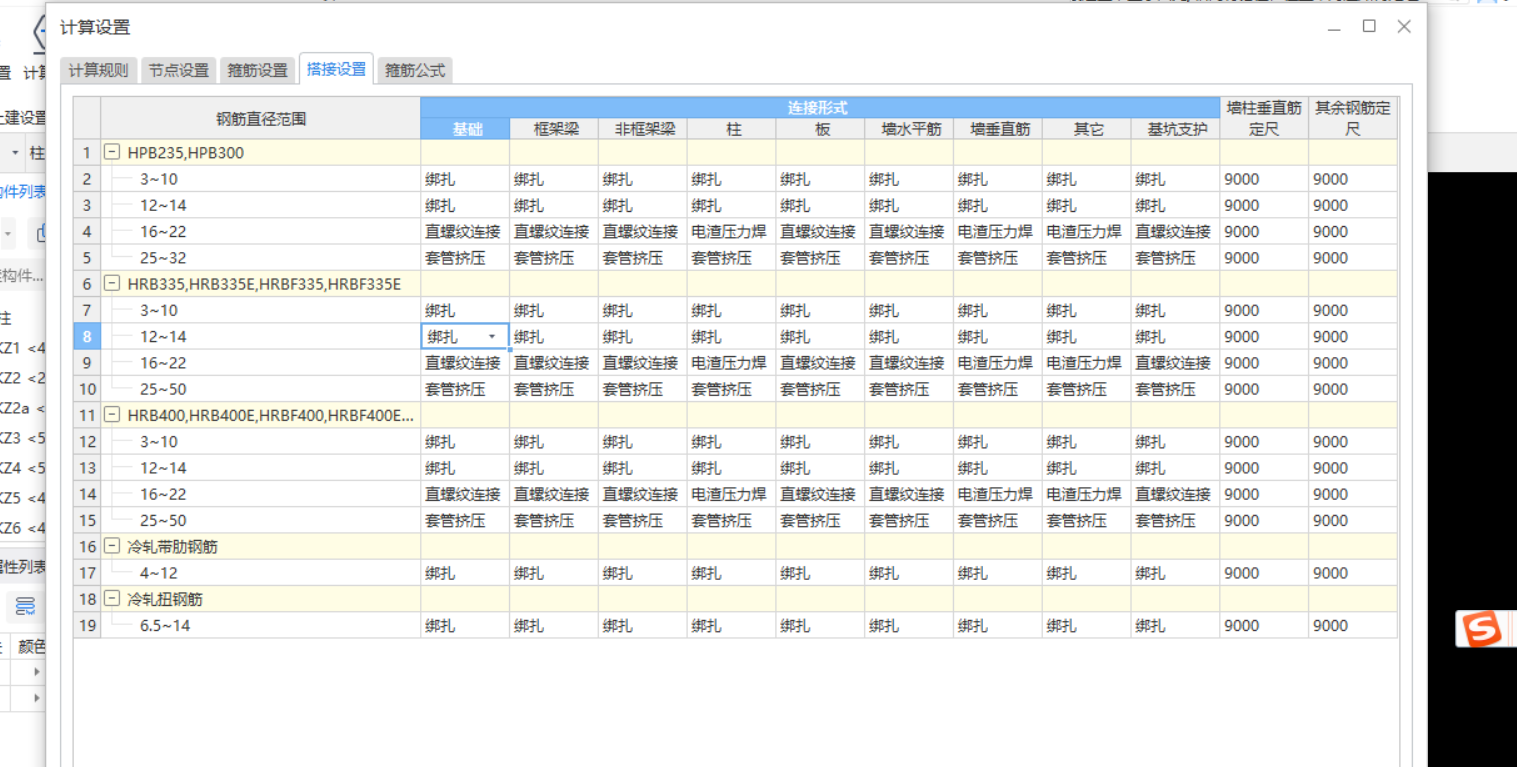The width and height of the screenshot is (1517, 767).
Task: Click 墙垂直筋 cell 电渣压力焊 in row 9
Action: 998,363
